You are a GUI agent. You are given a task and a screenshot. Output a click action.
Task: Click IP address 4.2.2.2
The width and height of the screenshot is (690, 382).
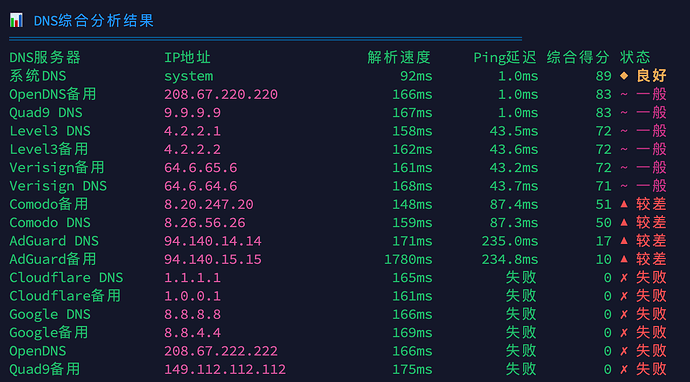[192, 149]
